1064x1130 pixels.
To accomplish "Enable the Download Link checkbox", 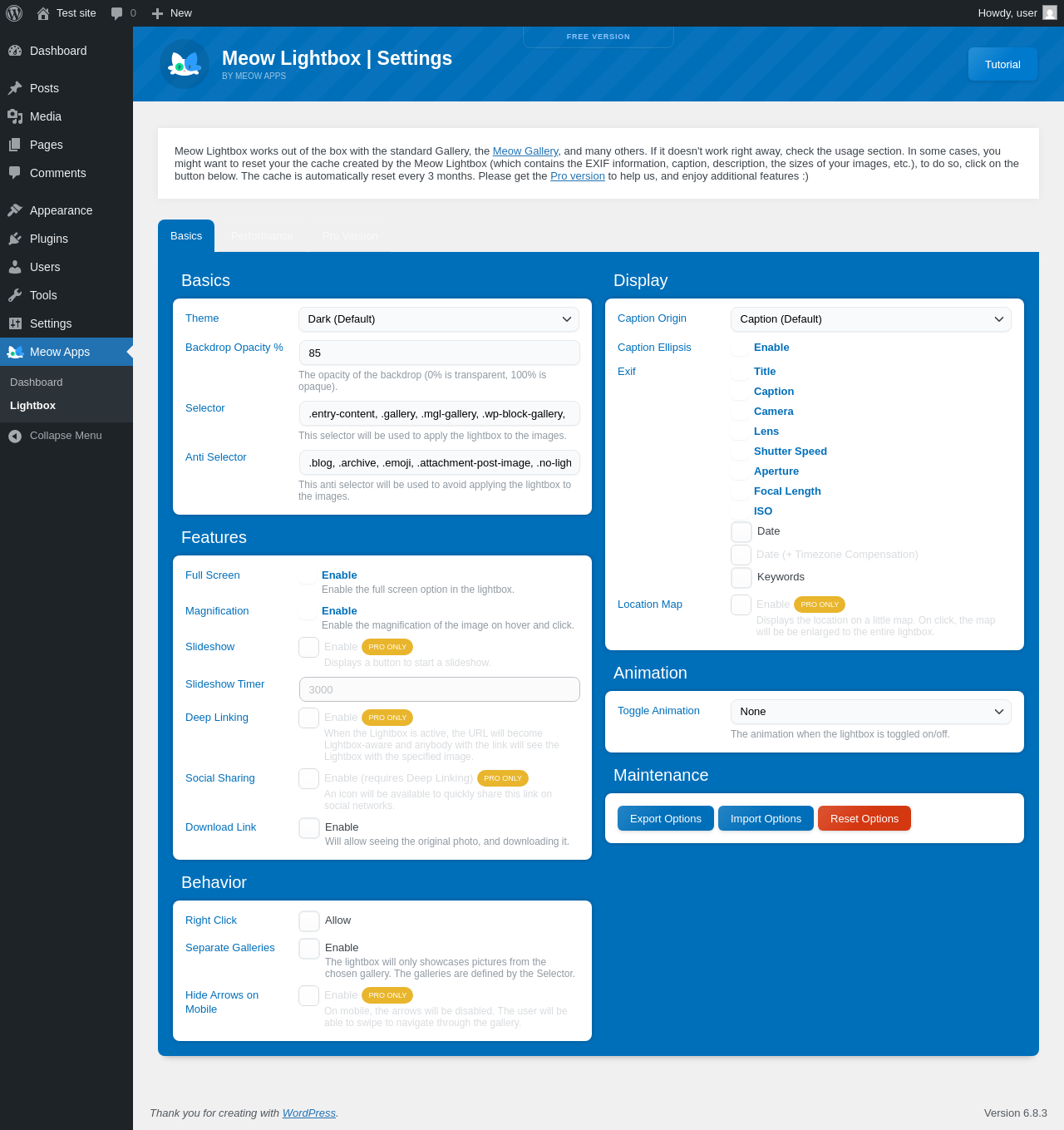I will [309, 827].
